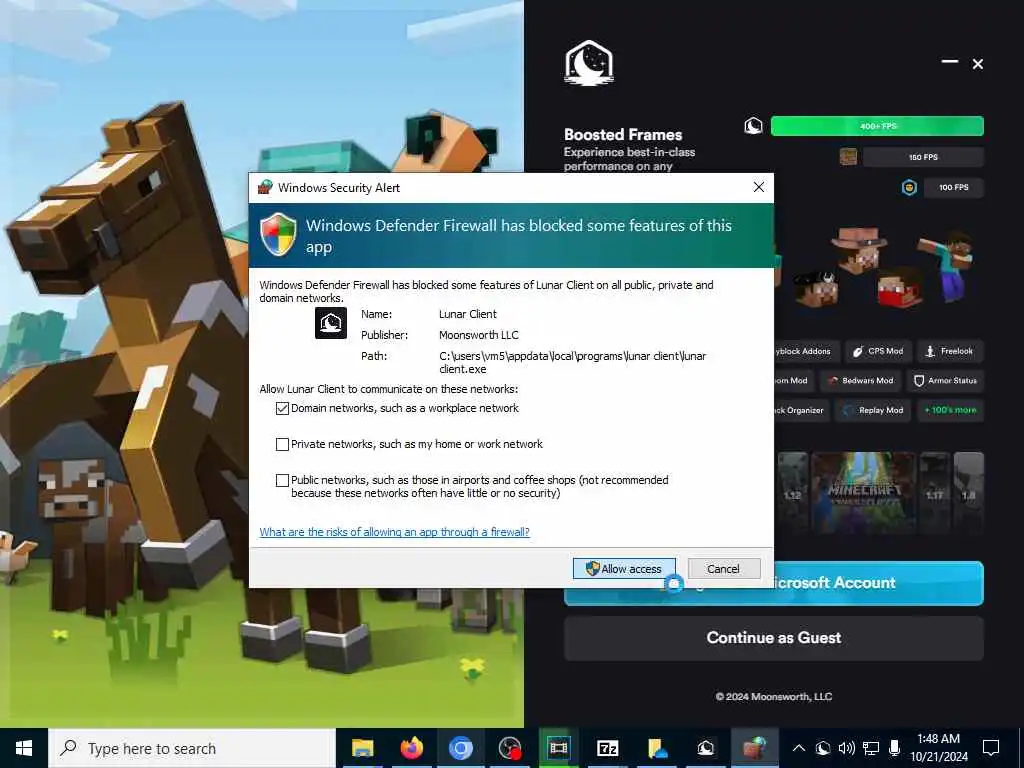
Task: Open the screen recorder taskbar icon
Action: click(x=509, y=748)
